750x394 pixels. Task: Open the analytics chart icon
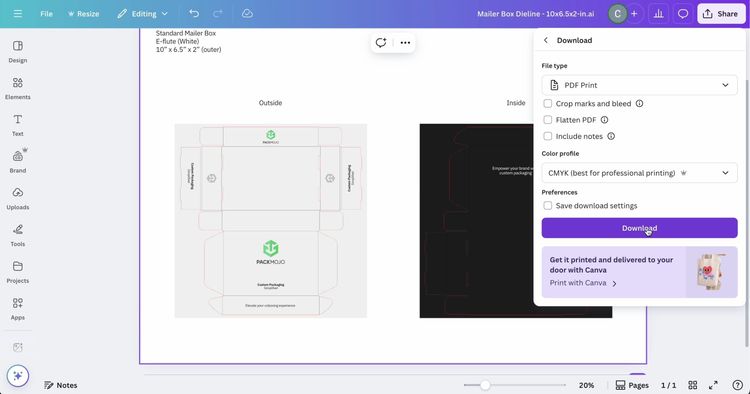[659, 14]
